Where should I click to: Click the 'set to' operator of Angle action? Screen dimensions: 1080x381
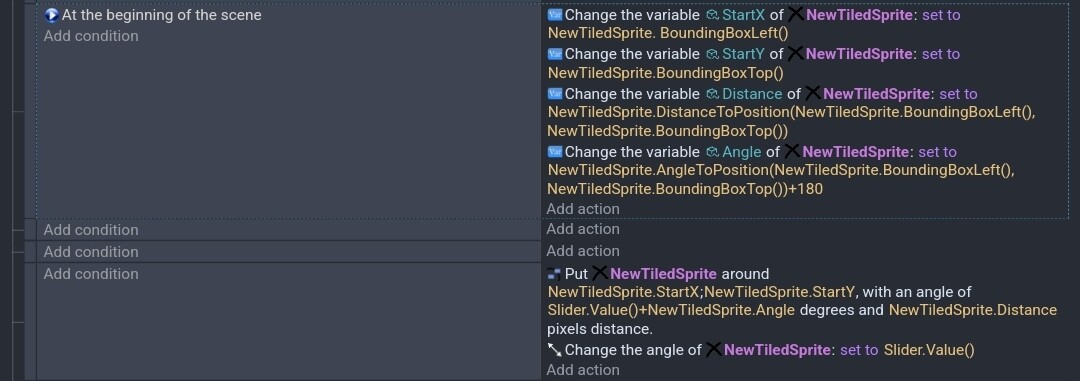pos(937,152)
